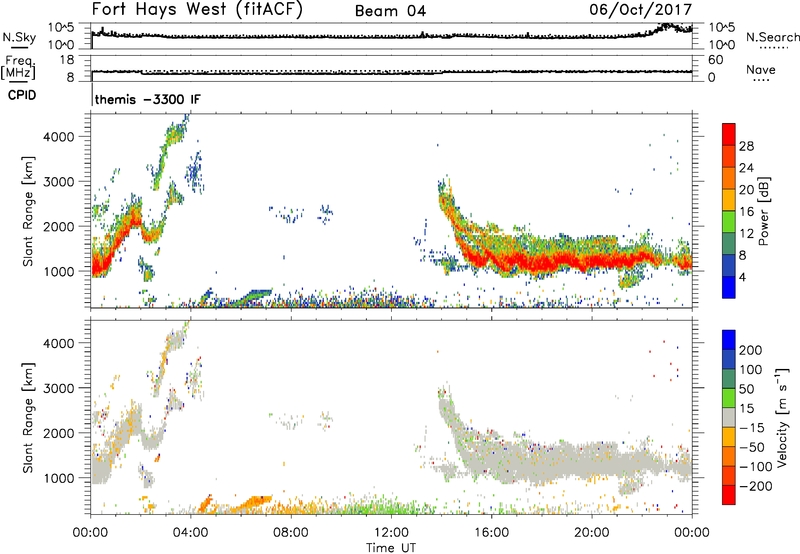Click the yellow-orange 16–20 dB Power colorbar segment

tap(729, 199)
